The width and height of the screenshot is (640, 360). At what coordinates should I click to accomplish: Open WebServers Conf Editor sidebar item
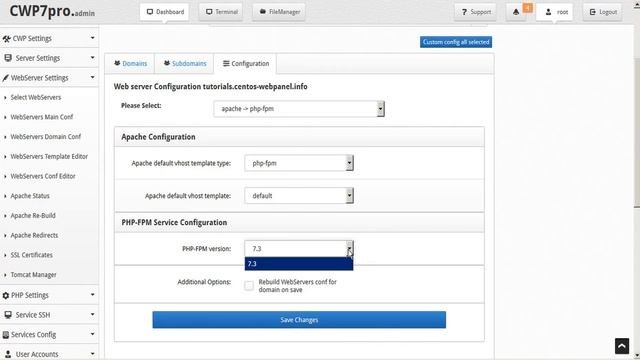43,176
